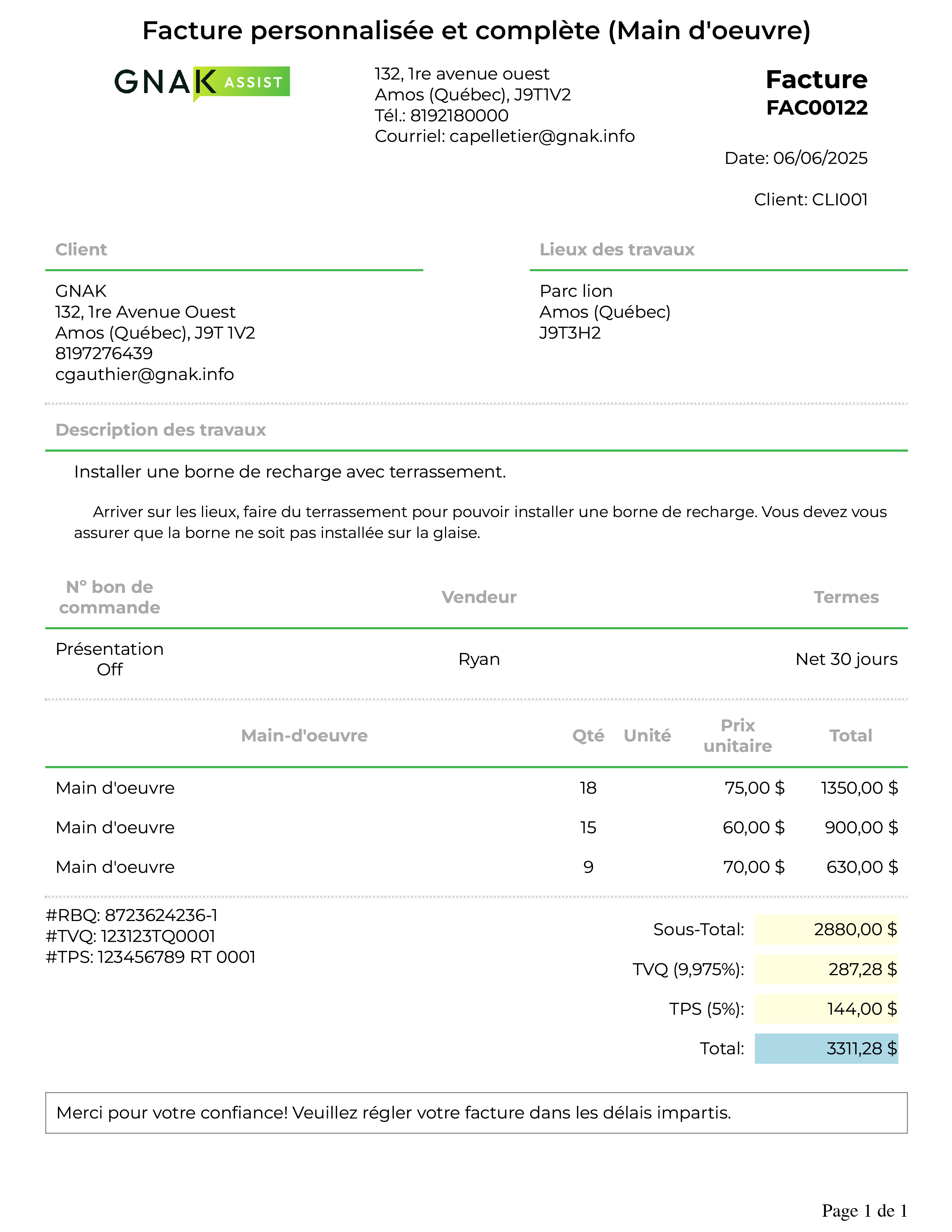Click the client email cgauthier@gnak.info
The image size is (952, 1232).
tap(144, 374)
